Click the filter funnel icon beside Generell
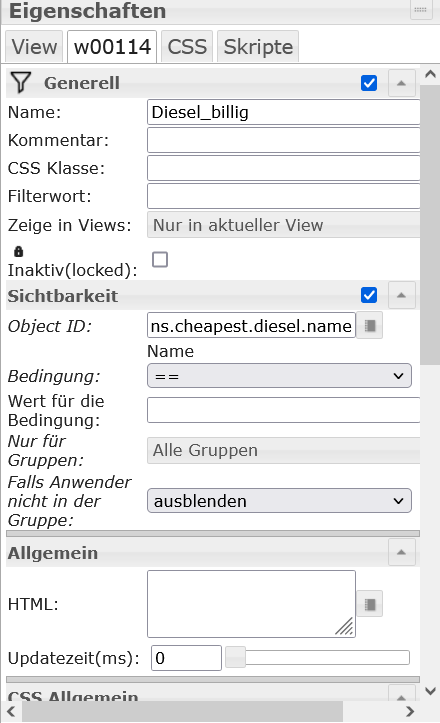This screenshot has width=440, height=723. (21, 83)
